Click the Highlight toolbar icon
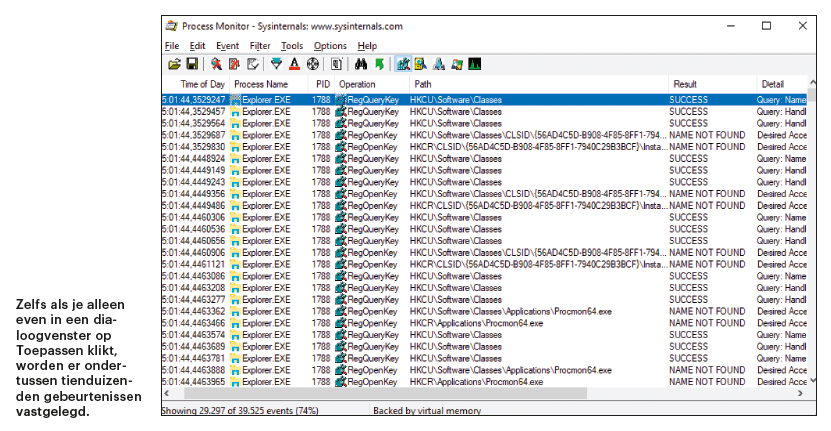831x431 pixels. pyautogui.click(x=294, y=64)
